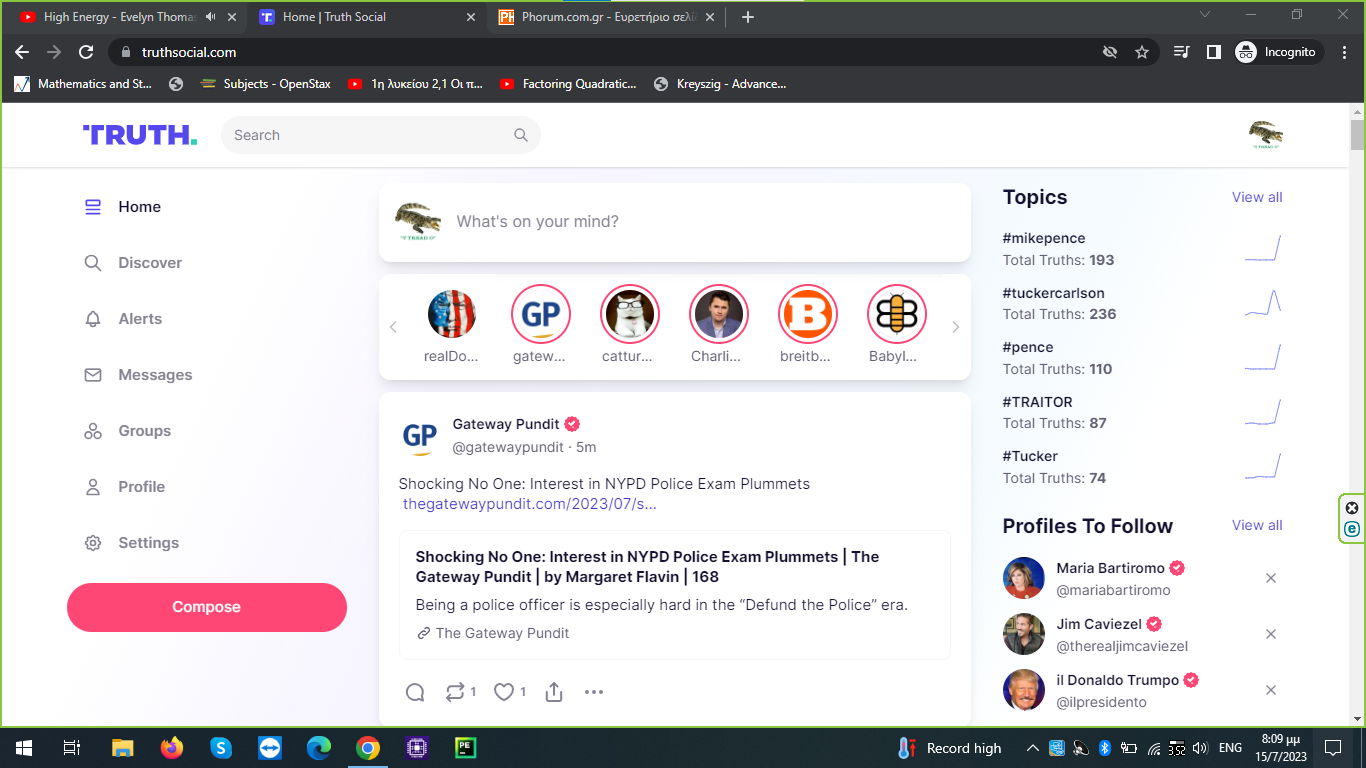Open the Mathematics and St... bookmark
This screenshot has width=1366, height=768.
click(x=83, y=84)
